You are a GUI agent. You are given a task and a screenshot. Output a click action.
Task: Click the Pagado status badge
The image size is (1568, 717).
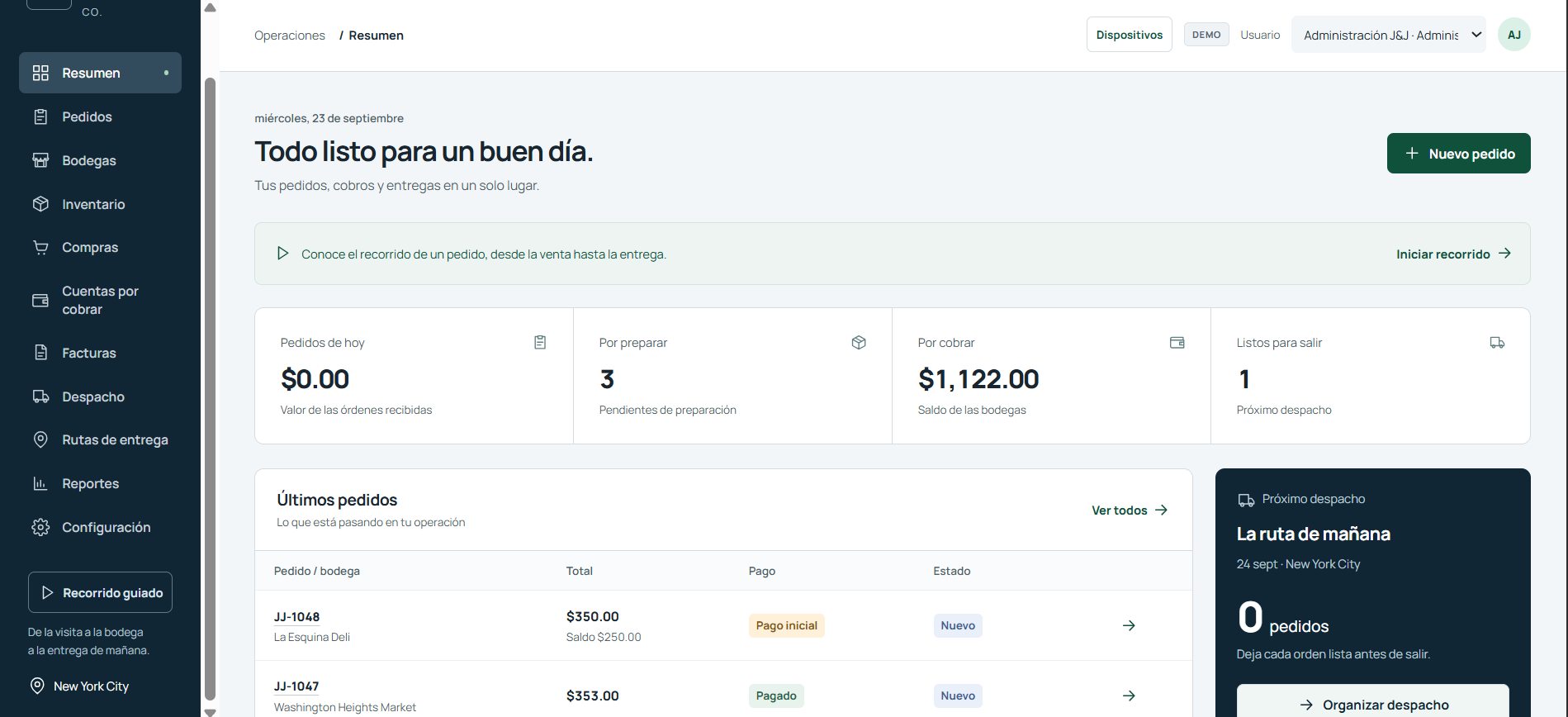point(776,696)
